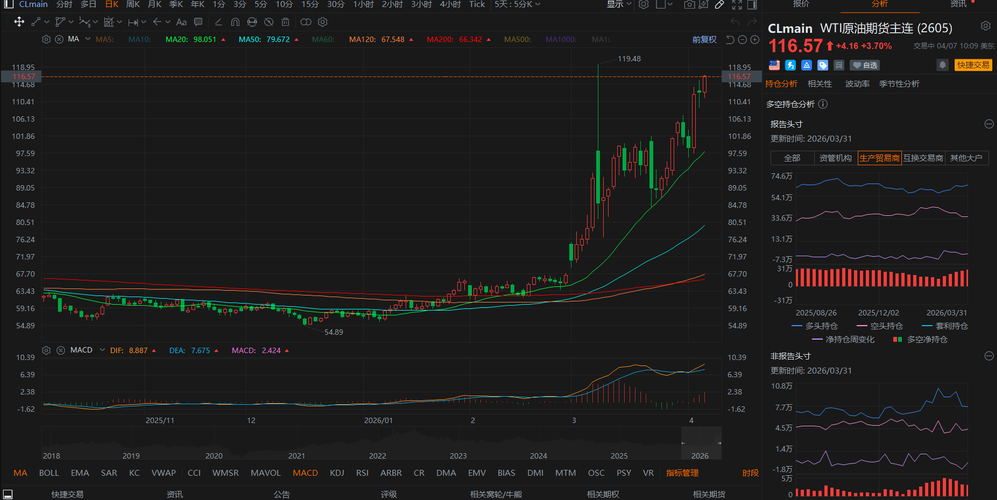This screenshot has width=997, height=500.
Task: Open 指标管理 indicator manager
Action: (x=682, y=473)
